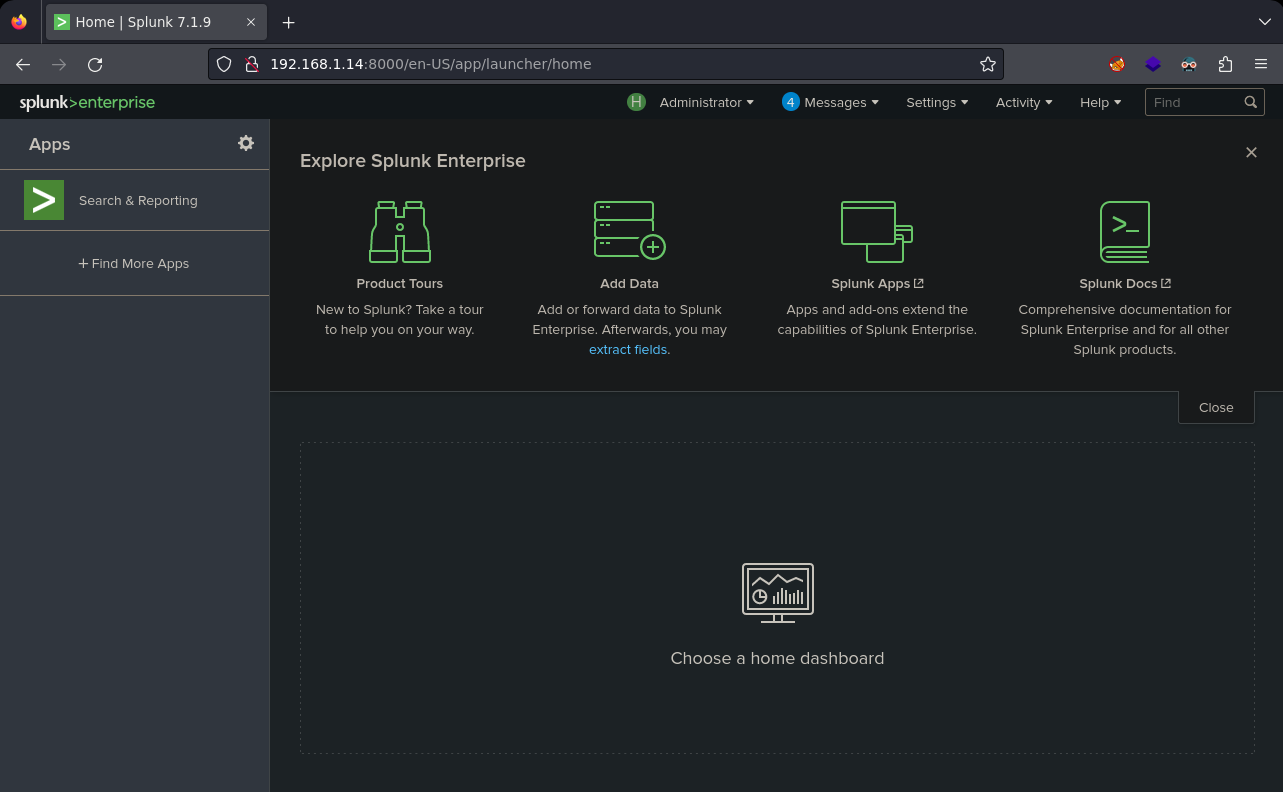Click the Add Data title
This screenshot has height=792, width=1283.
point(629,283)
